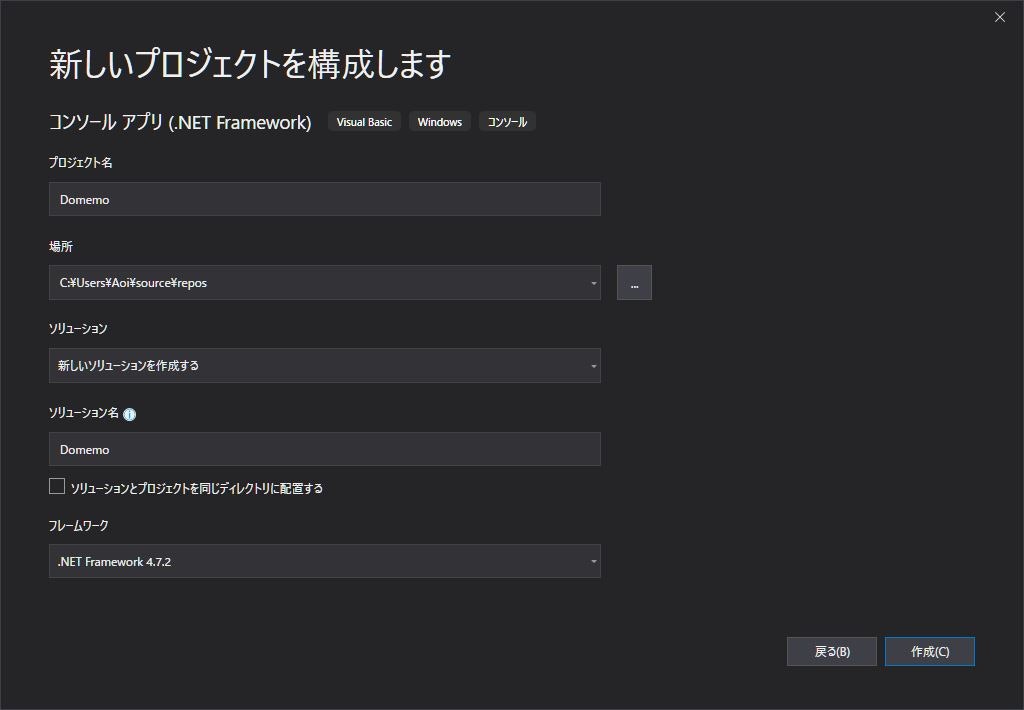Close the project configuration dialog

tap(999, 18)
